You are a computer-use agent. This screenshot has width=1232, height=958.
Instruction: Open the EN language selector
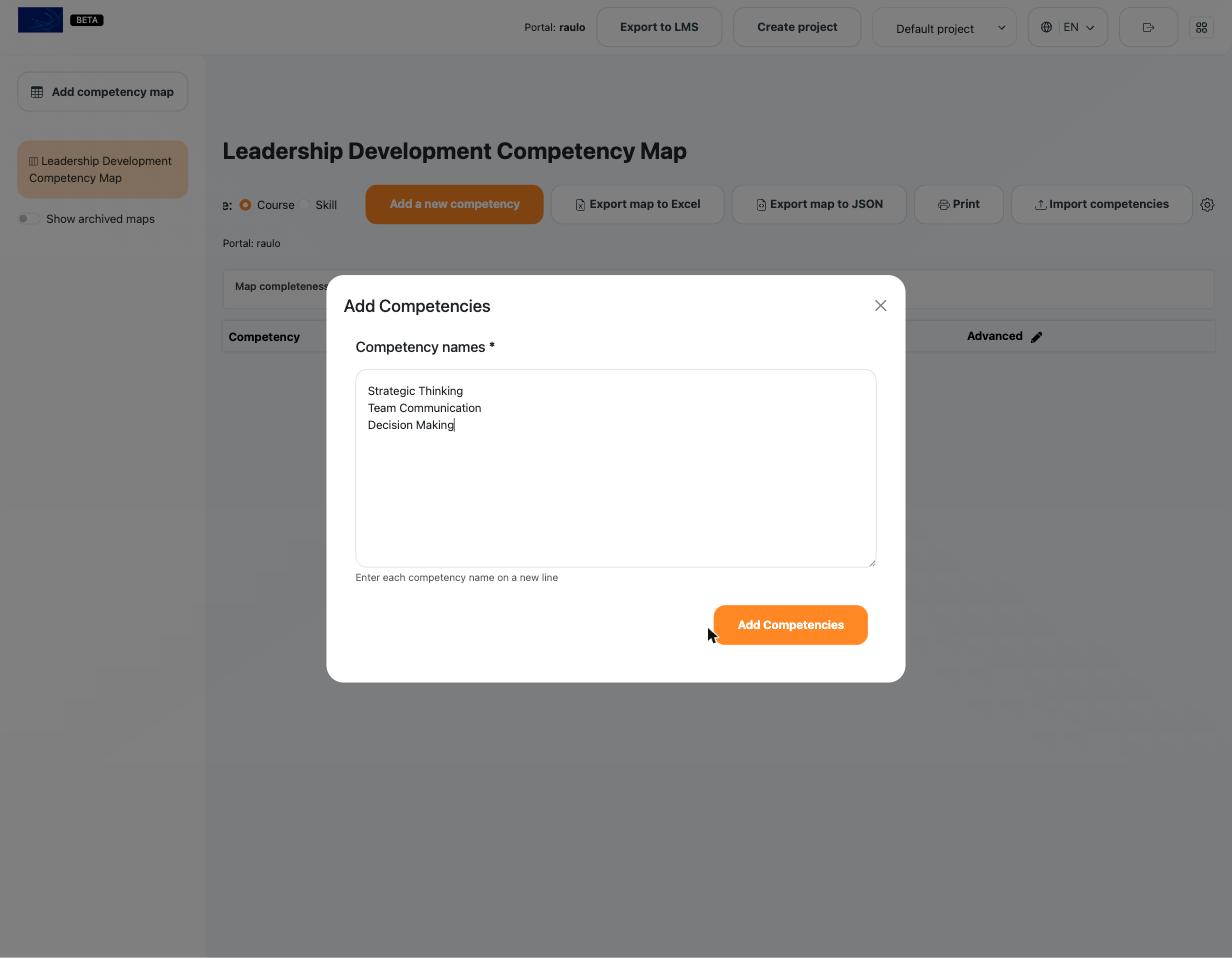(1067, 28)
